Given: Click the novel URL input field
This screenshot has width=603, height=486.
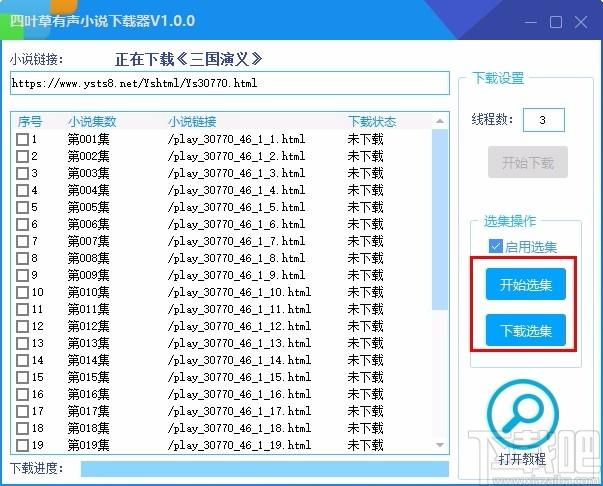Looking at the screenshot, I should (x=230, y=83).
